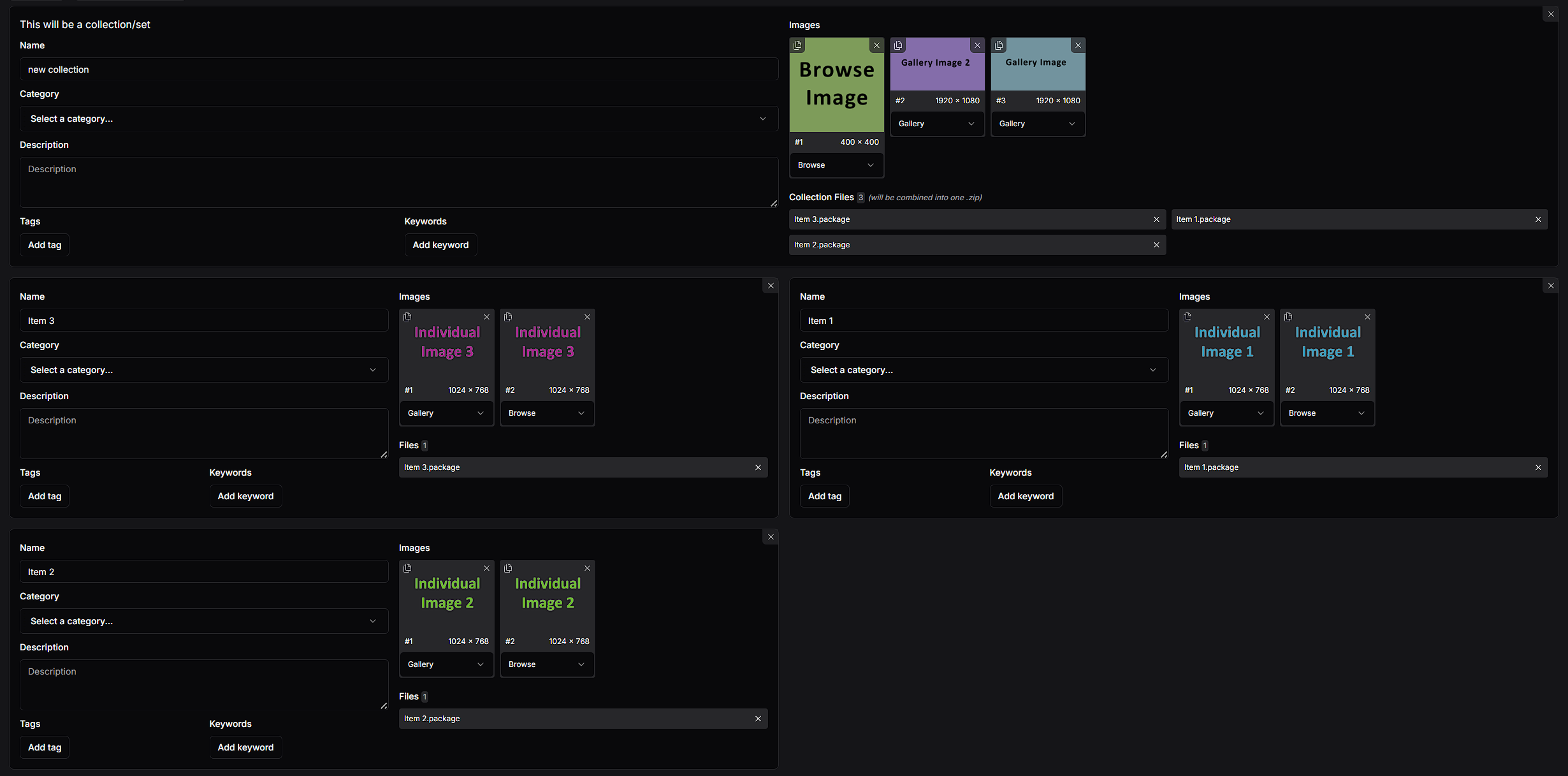Viewport: 1568px width, 776px height.
Task: Delete Item 2.package from Item 2 Files
Action: 758,719
